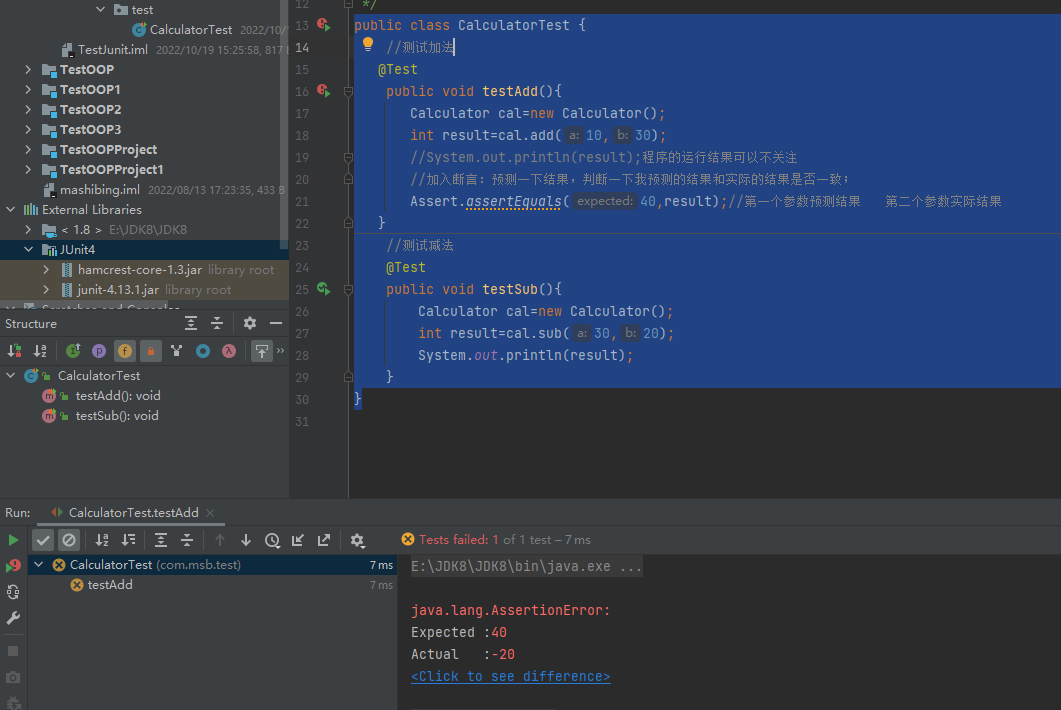Collapse CalculatorTest node in test results
The width and height of the screenshot is (1061, 710).
(x=39, y=564)
